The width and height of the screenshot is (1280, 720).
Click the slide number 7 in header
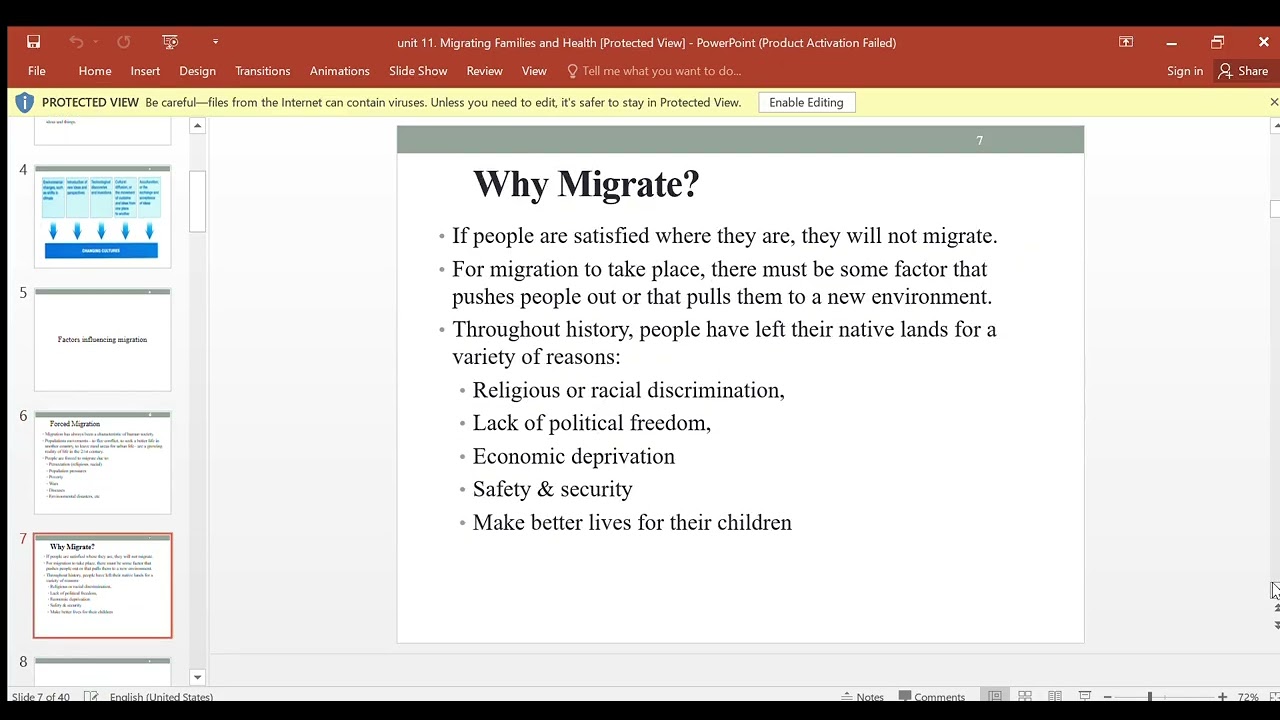click(x=980, y=141)
